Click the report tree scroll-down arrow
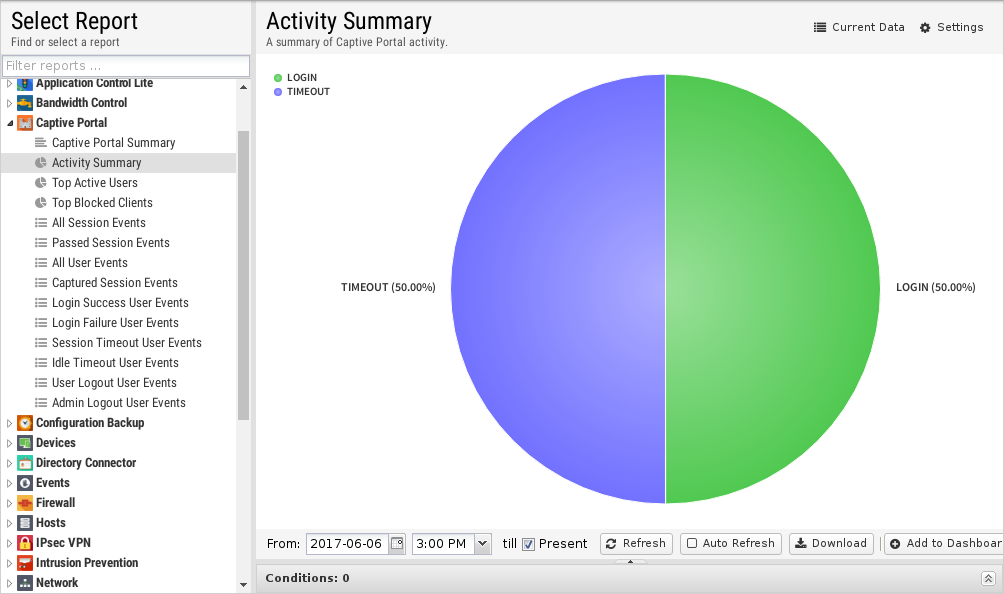Viewport: 1004px width, 594px height. (x=243, y=584)
